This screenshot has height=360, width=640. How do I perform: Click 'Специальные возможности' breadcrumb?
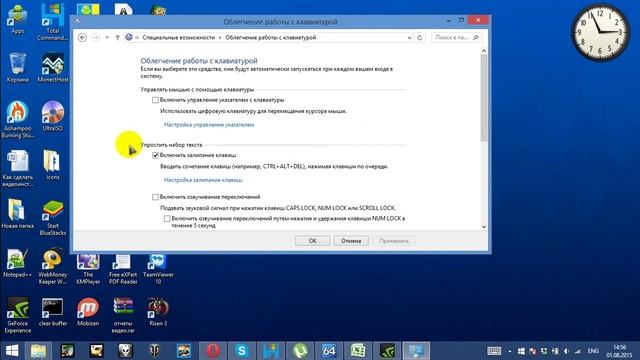click(x=178, y=38)
